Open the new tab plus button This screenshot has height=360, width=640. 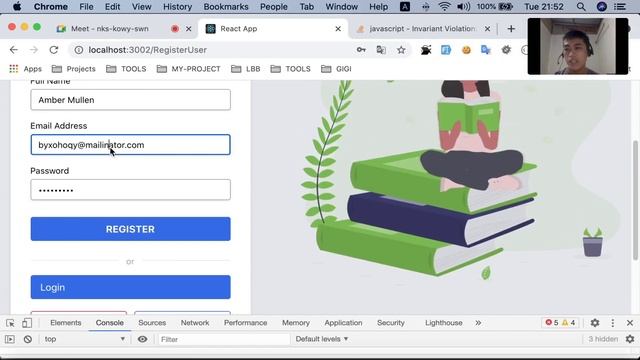tap(511, 29)
